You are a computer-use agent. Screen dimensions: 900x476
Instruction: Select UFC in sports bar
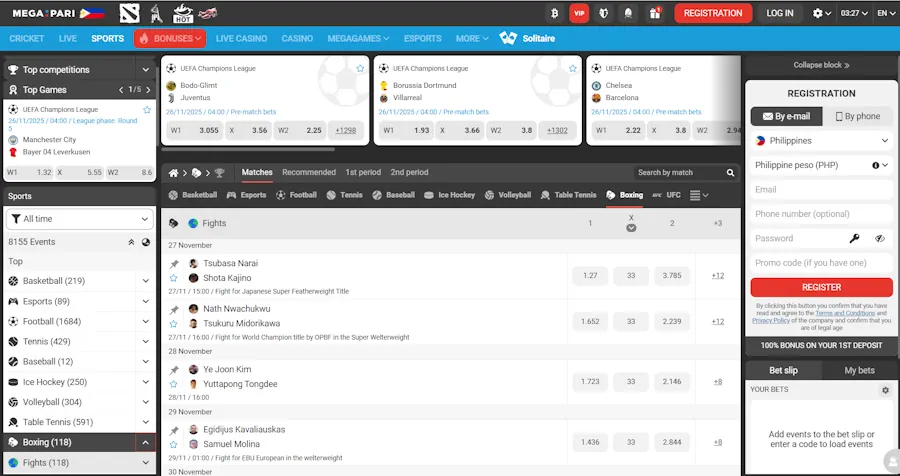[x=666, y=195]
